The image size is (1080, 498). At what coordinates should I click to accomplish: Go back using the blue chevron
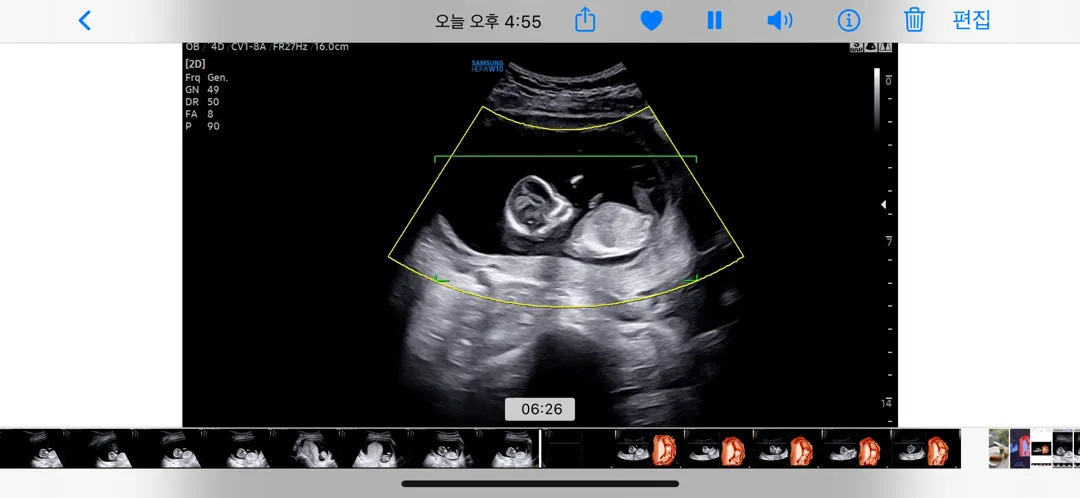pos(84,21)
